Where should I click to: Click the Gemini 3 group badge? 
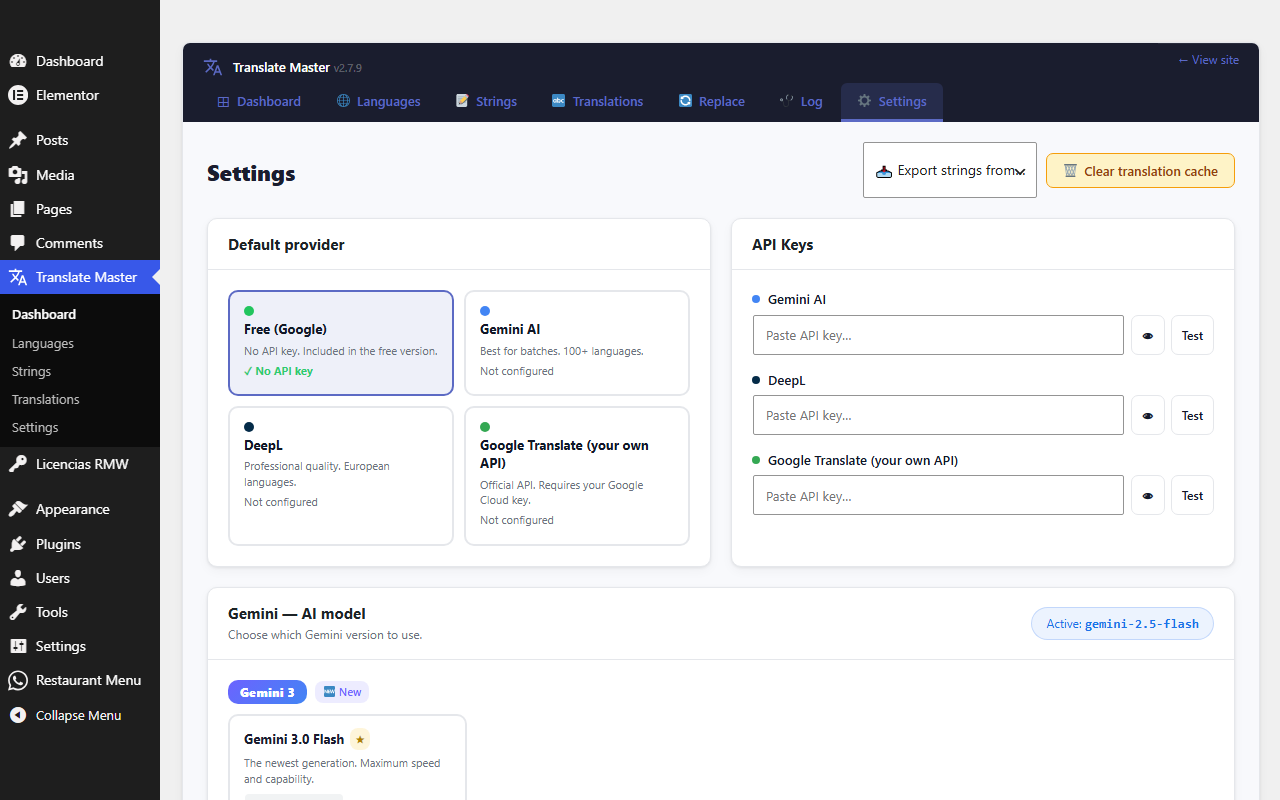[267, 692]
